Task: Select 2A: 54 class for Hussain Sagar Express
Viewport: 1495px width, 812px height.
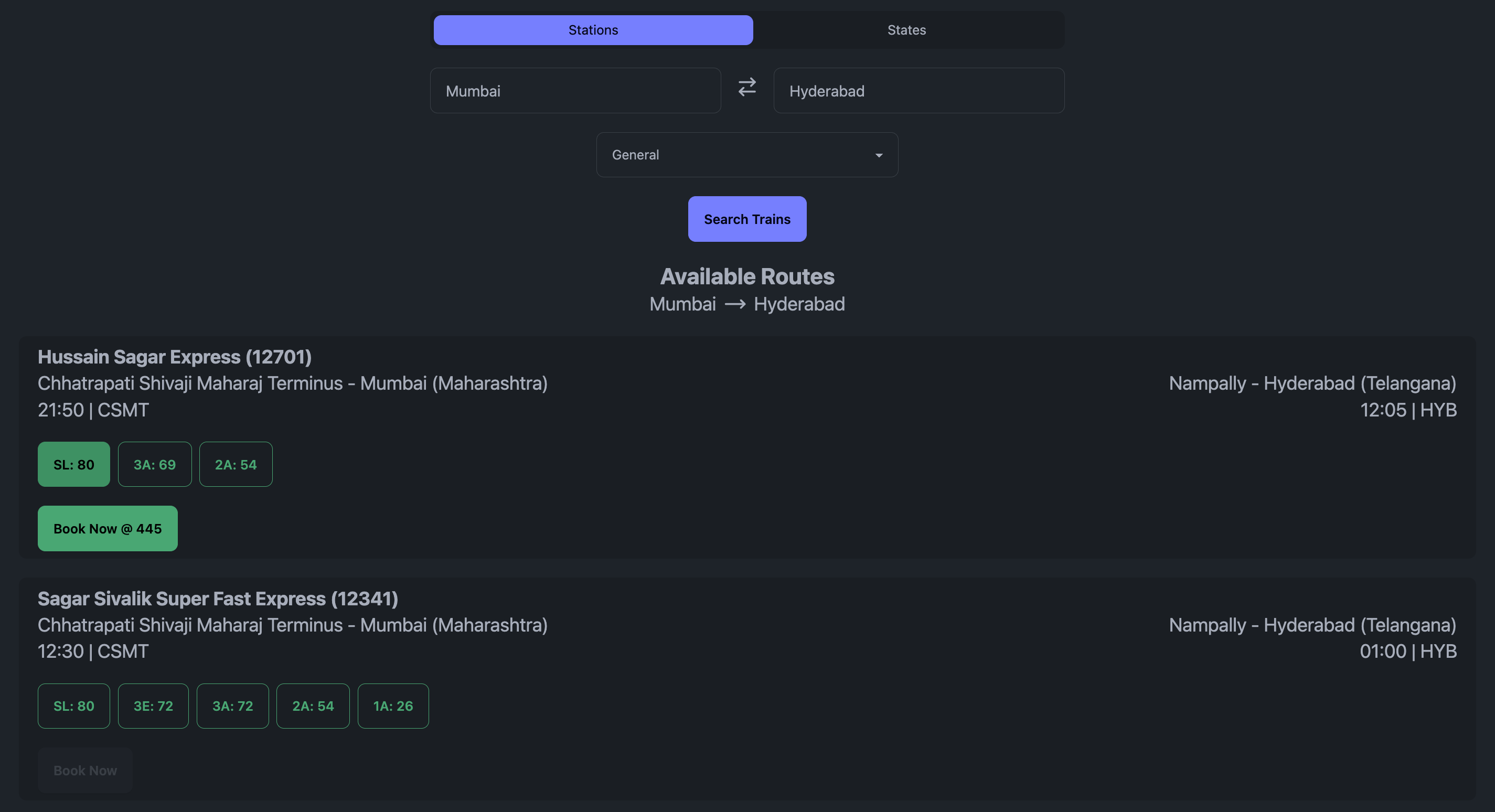Action: click(236, 464)
